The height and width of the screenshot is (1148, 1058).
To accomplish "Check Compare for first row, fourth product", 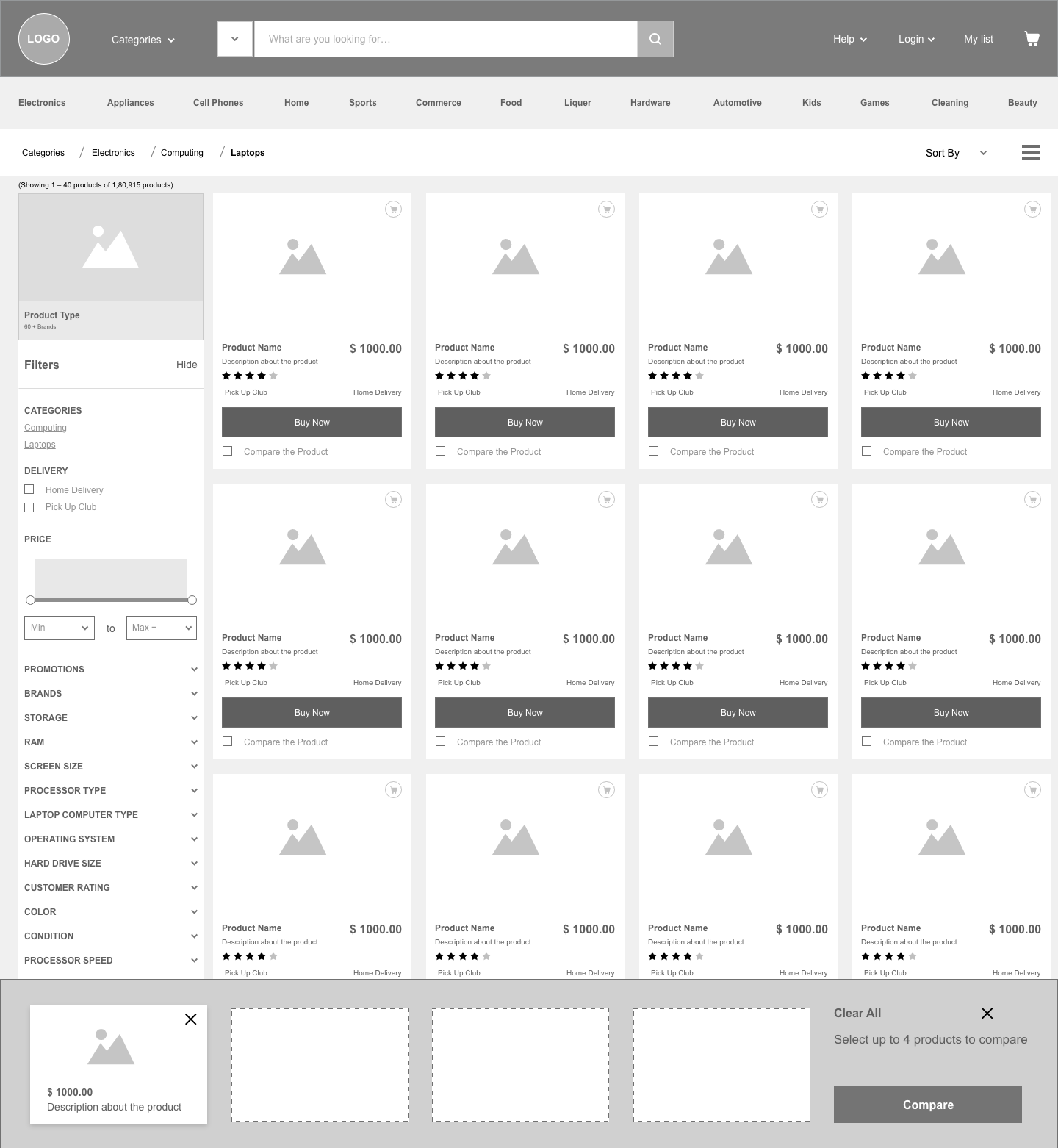I will tap(867, 451).
